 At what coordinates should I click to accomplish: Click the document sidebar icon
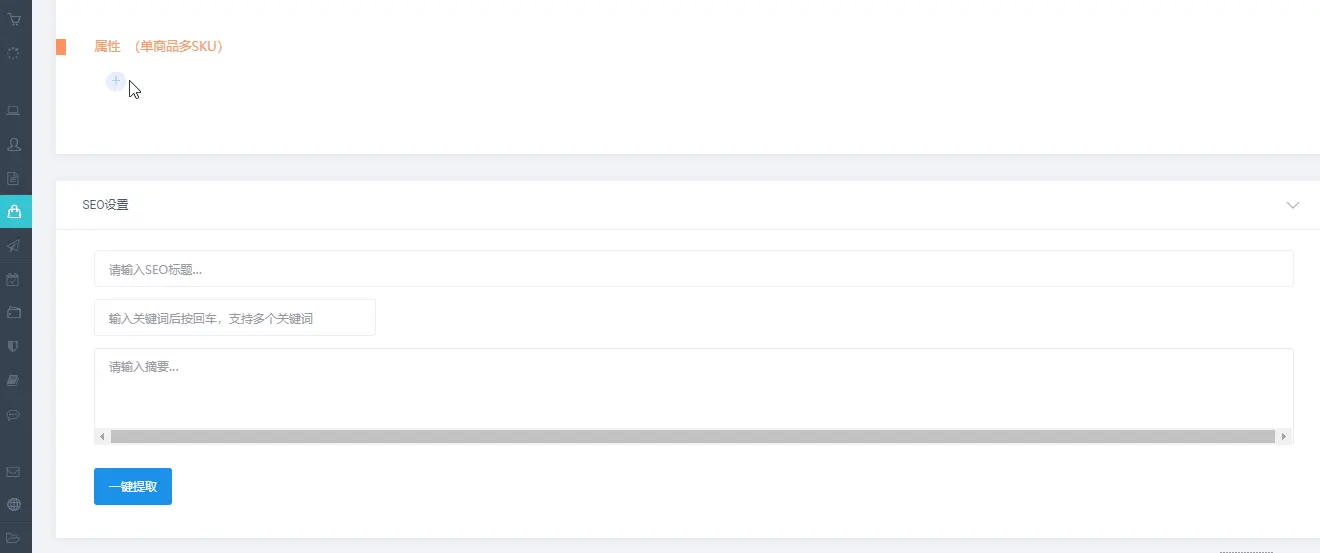click(x=14, y=179)
